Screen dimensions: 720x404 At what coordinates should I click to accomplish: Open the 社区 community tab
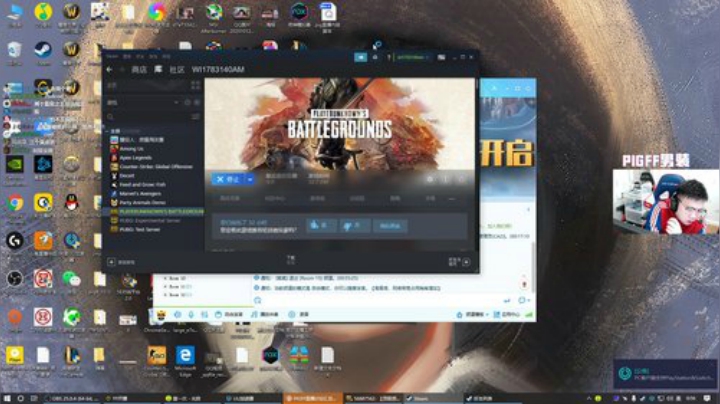[x=177, y=69]
